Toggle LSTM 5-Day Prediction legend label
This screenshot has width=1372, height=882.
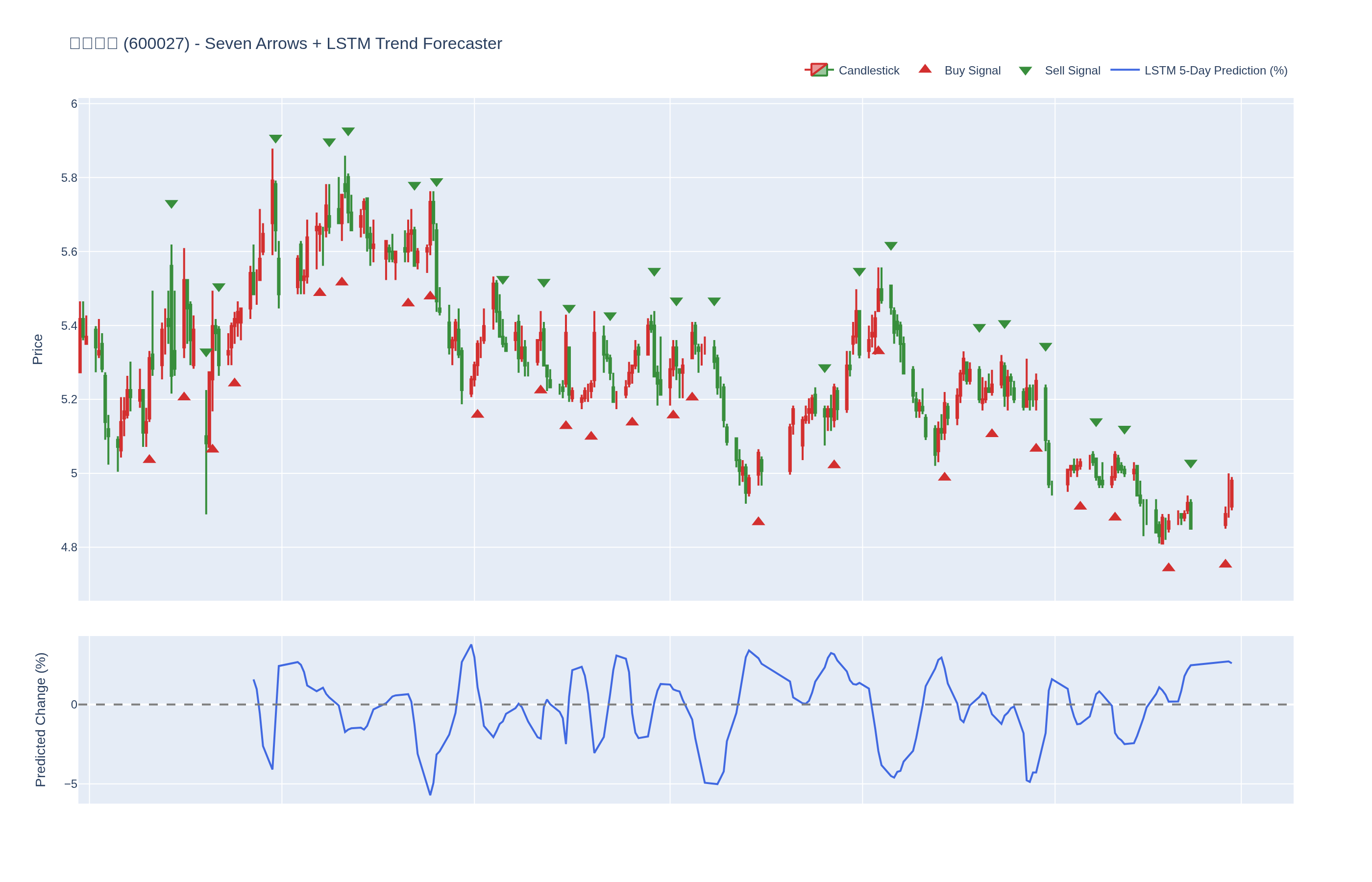[x=1215, y=71]
